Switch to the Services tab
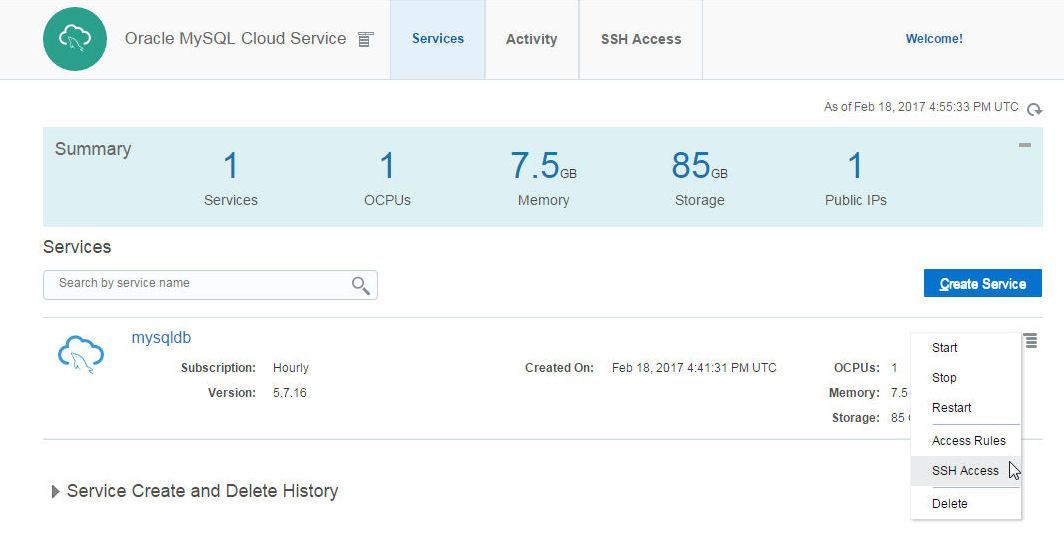The image size is (1064, 534). coord(438,39)
